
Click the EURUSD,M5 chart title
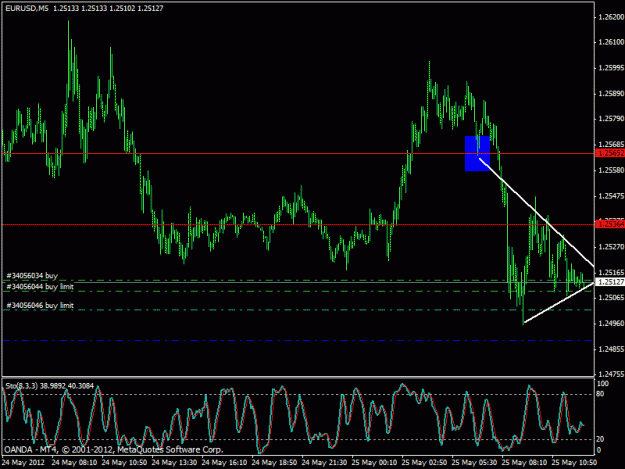pyautogui.click(x=27, y=8)
